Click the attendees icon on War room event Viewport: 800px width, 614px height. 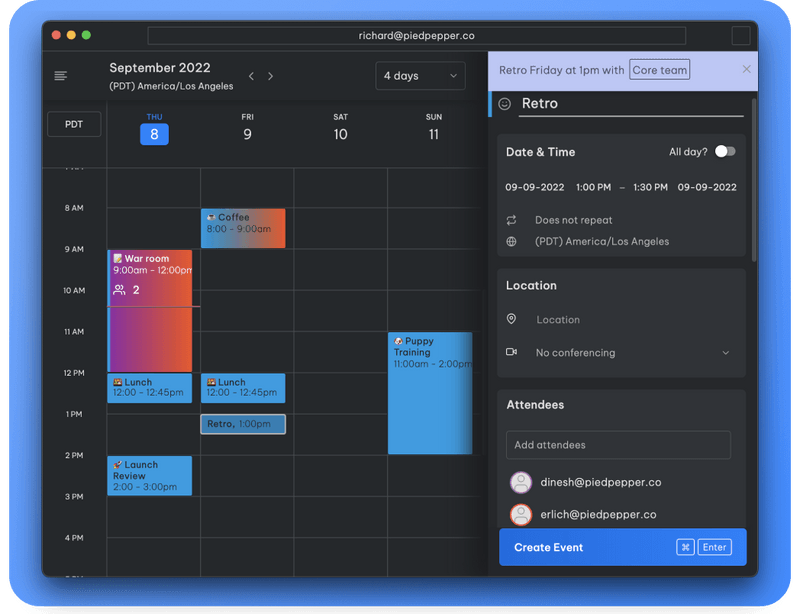[117, 288]
